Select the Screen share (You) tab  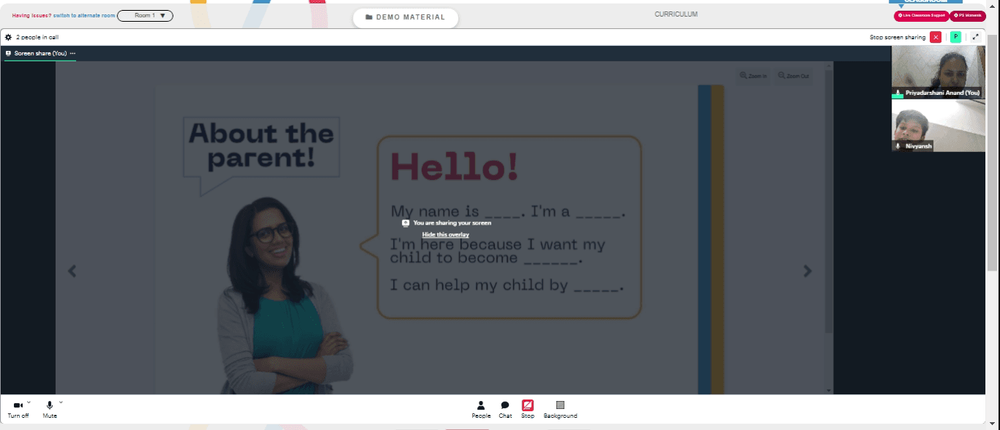tap(40, 54)
